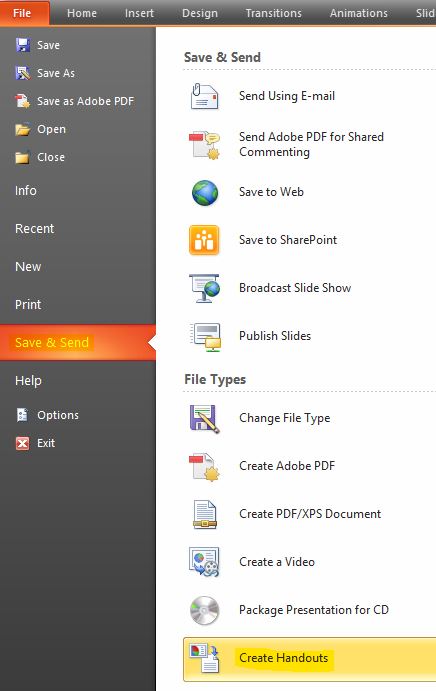
Task: Click the red Exit icon in sidebar
Action: click(22, 443)
